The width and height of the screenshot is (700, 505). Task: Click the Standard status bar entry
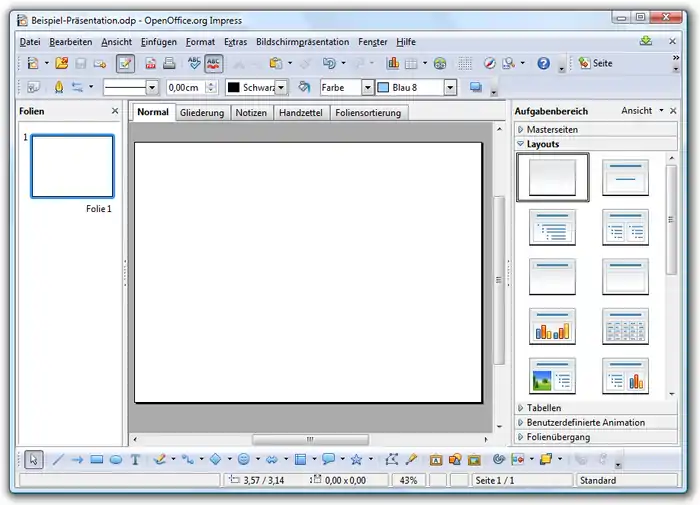coord(626,480)
